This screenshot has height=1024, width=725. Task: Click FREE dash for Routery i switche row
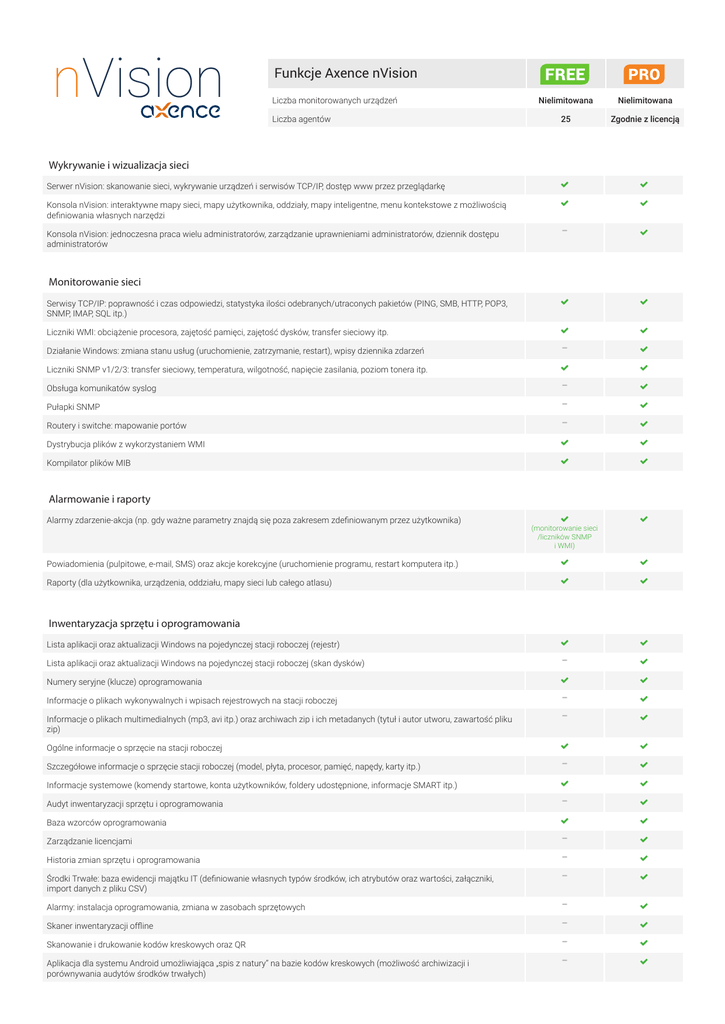(x=565, y=424)
